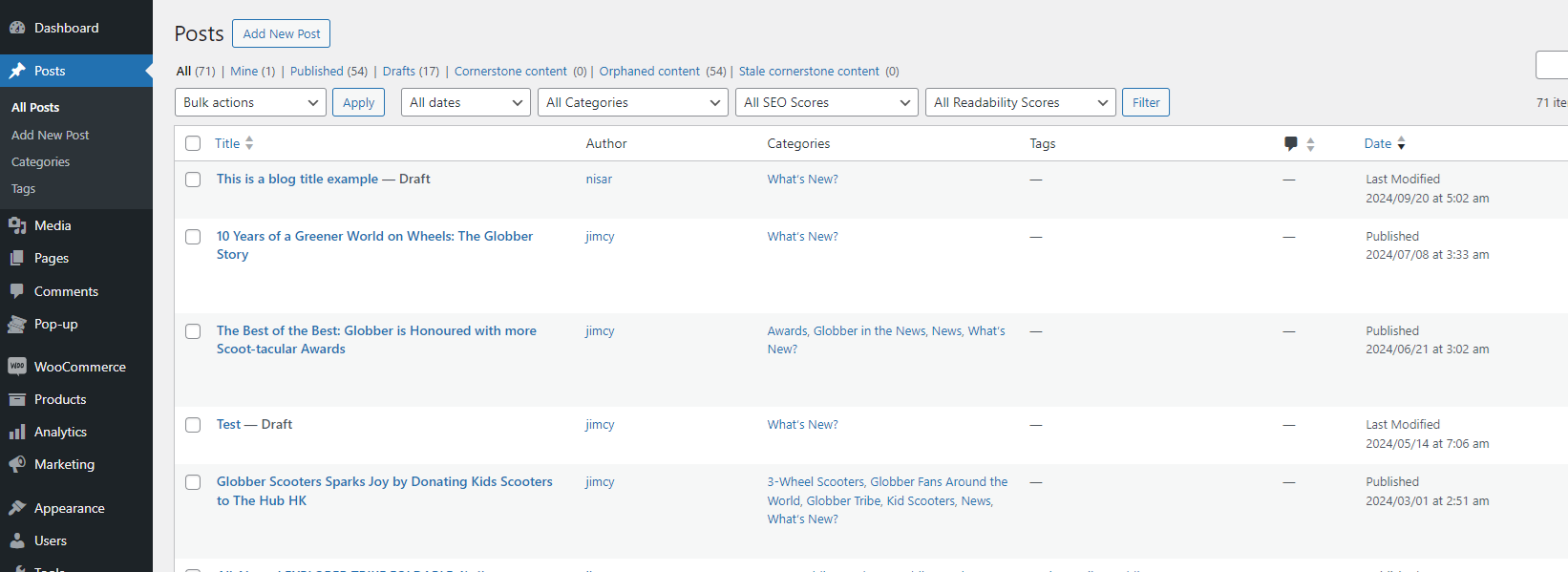The height and width of the screenshot is (572, 1568).
Task: Show Published (54) posts filter
Action: tap(328, 71)
